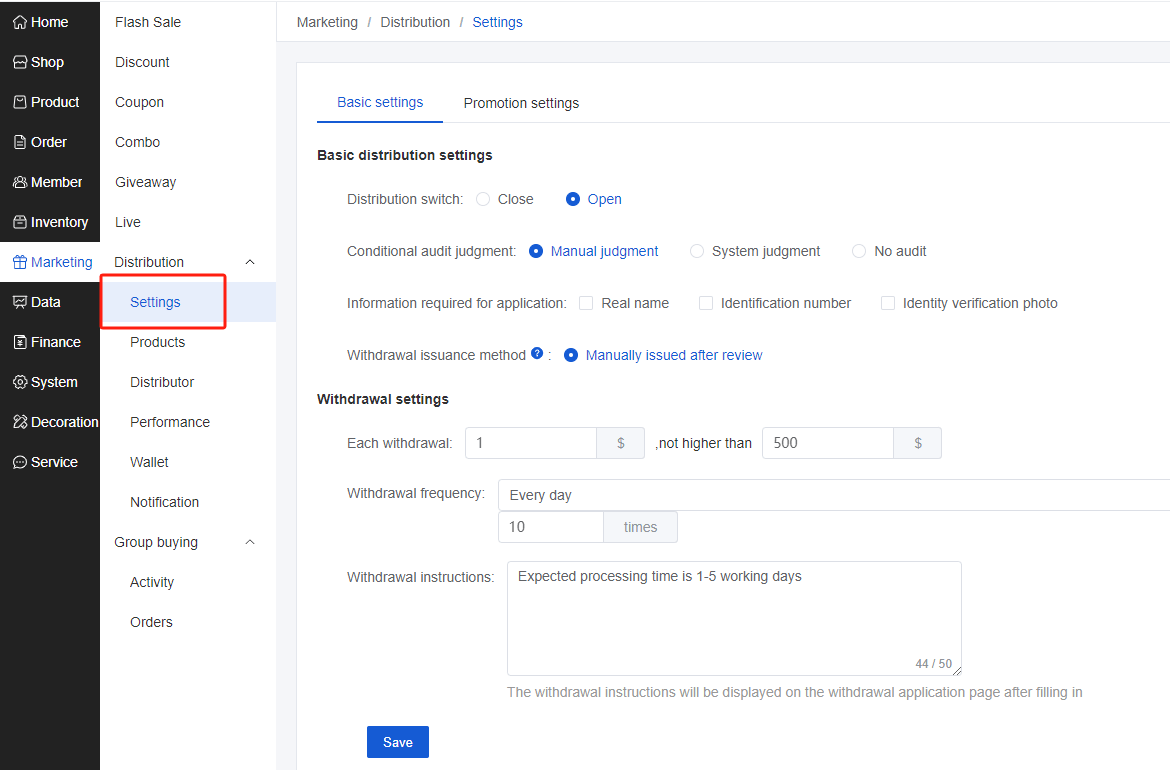1170x770 pixels.
Task: Choose System judgment audit option
Action: pyautogui.click(x=697, y=251)
